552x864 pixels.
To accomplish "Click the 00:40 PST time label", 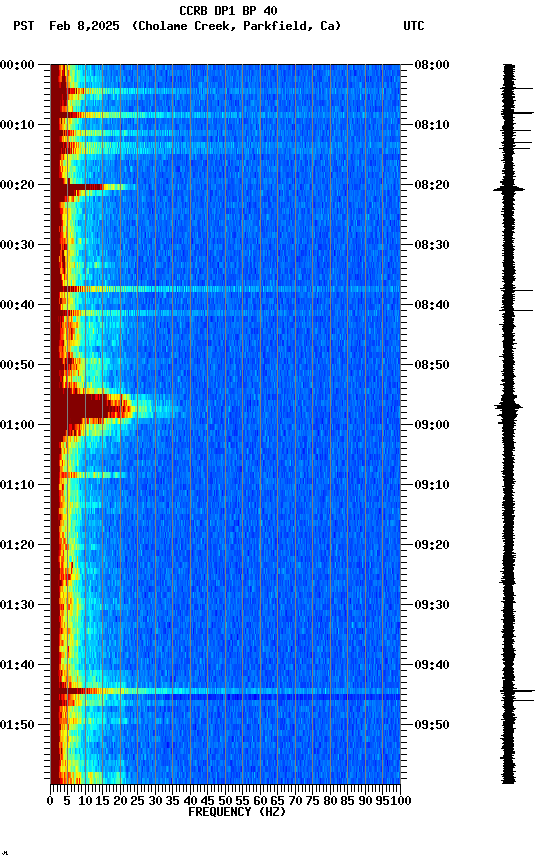I will tap(17, 305).
